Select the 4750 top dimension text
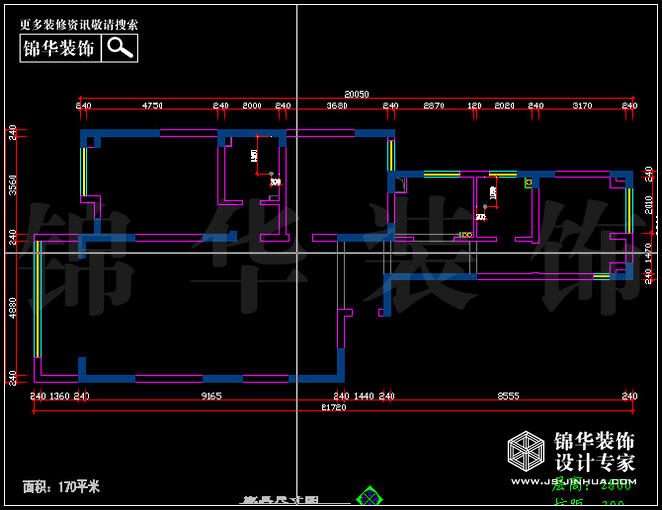This screenshot has height=510, width=662. [153, 105]
